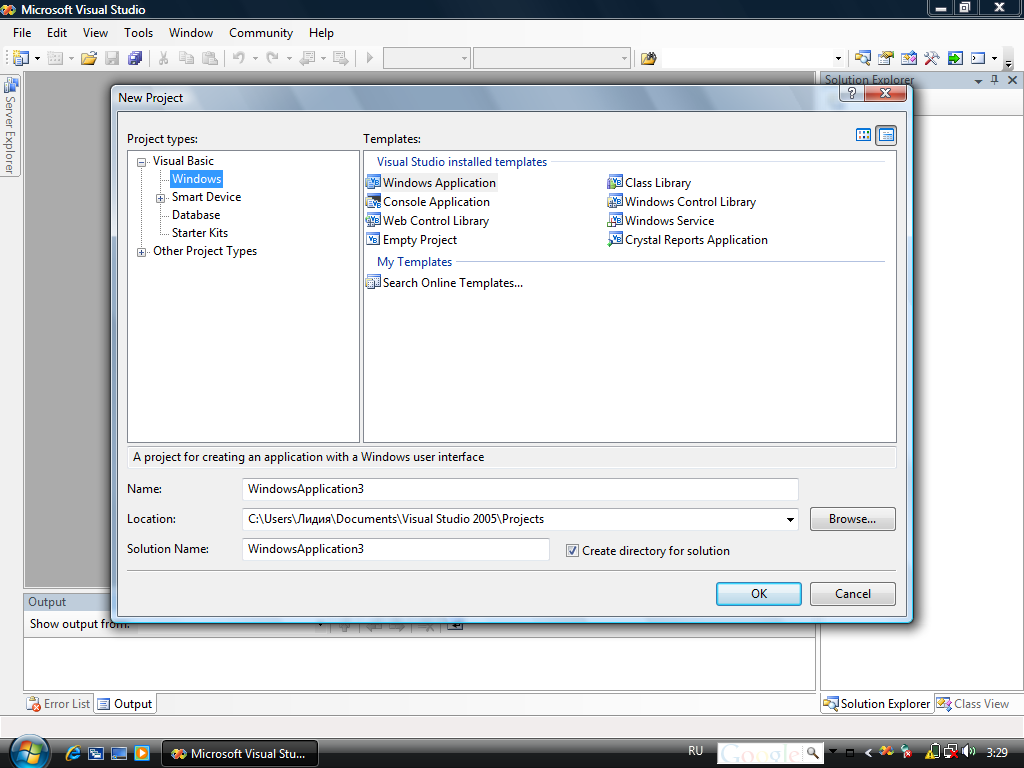Click the Cut scissors icon

click(x=163, y=58)
